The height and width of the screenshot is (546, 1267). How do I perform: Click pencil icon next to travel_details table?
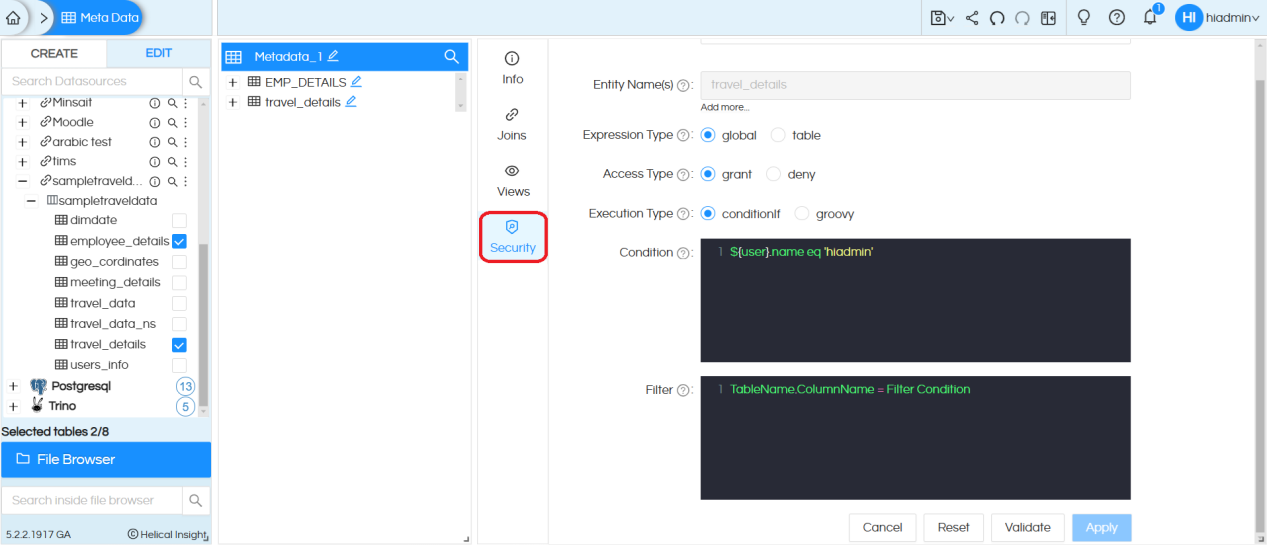pyautogui.click(x=351, y=102)
